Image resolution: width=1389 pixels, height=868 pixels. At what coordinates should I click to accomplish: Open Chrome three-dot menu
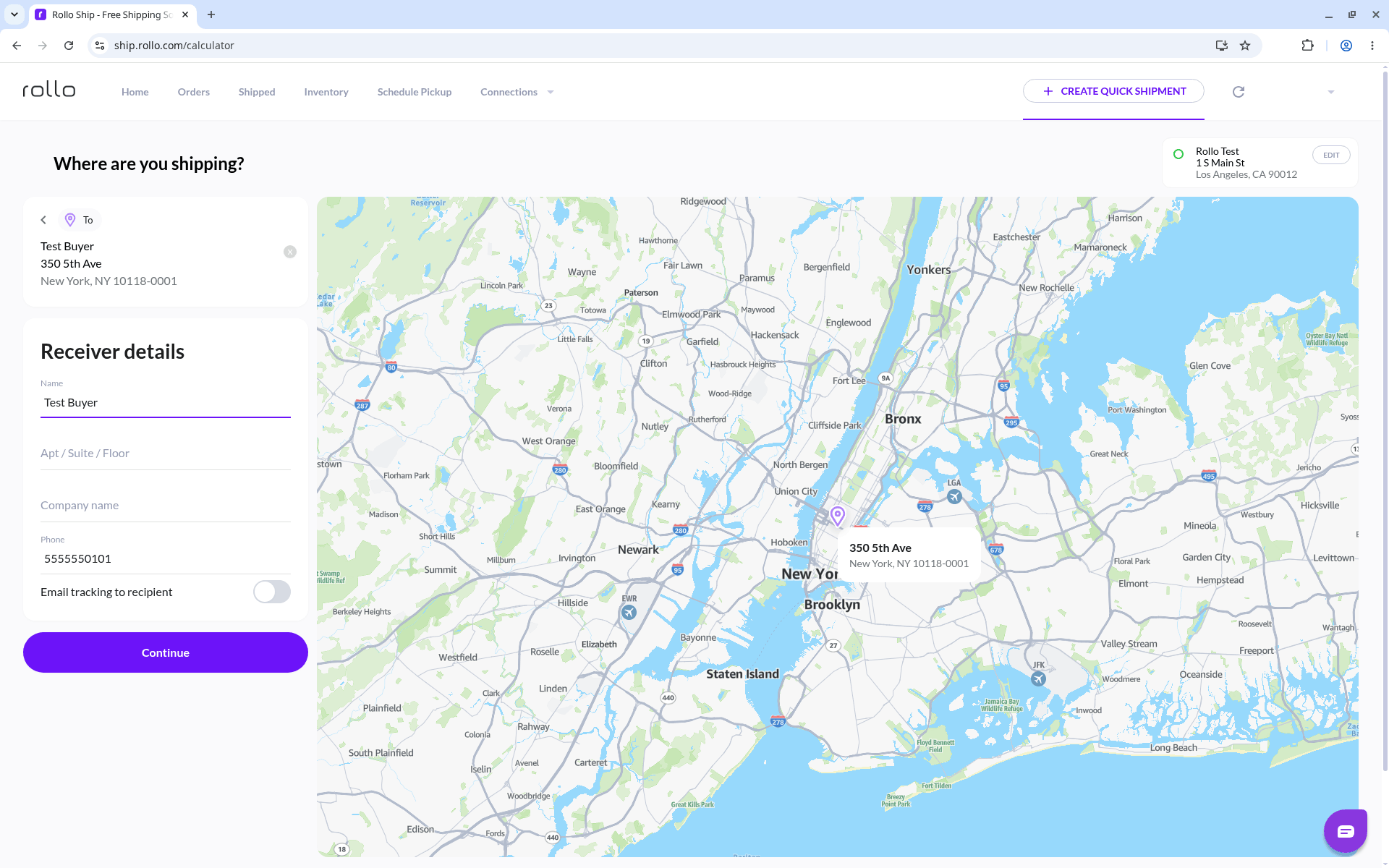click(1372, 46)
